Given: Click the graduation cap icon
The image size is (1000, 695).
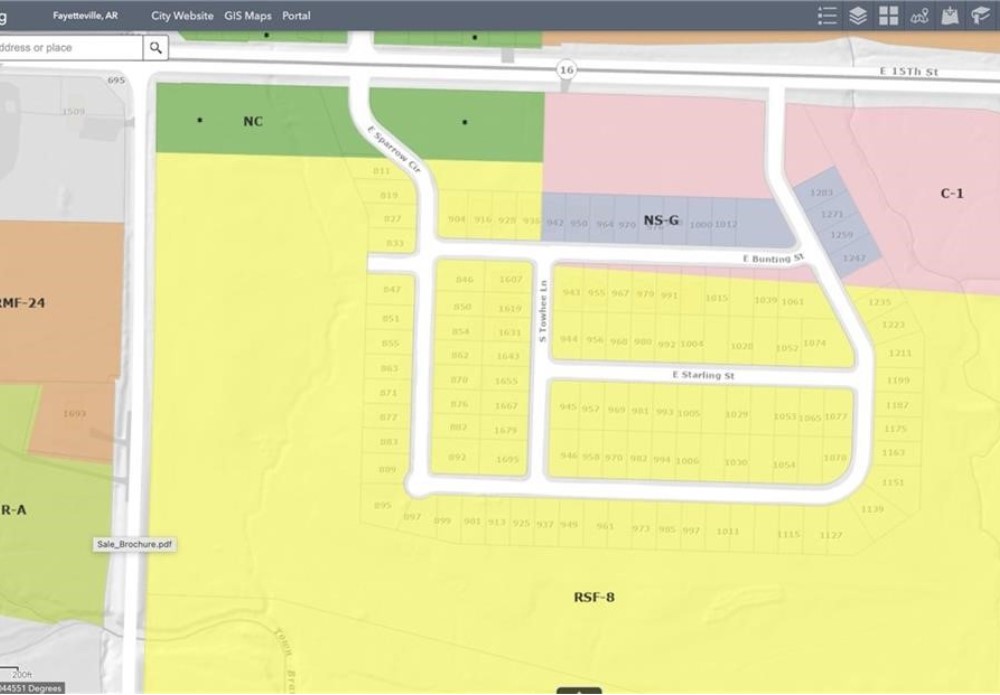Looking at the screenshot, I should [x=980, y=15].
